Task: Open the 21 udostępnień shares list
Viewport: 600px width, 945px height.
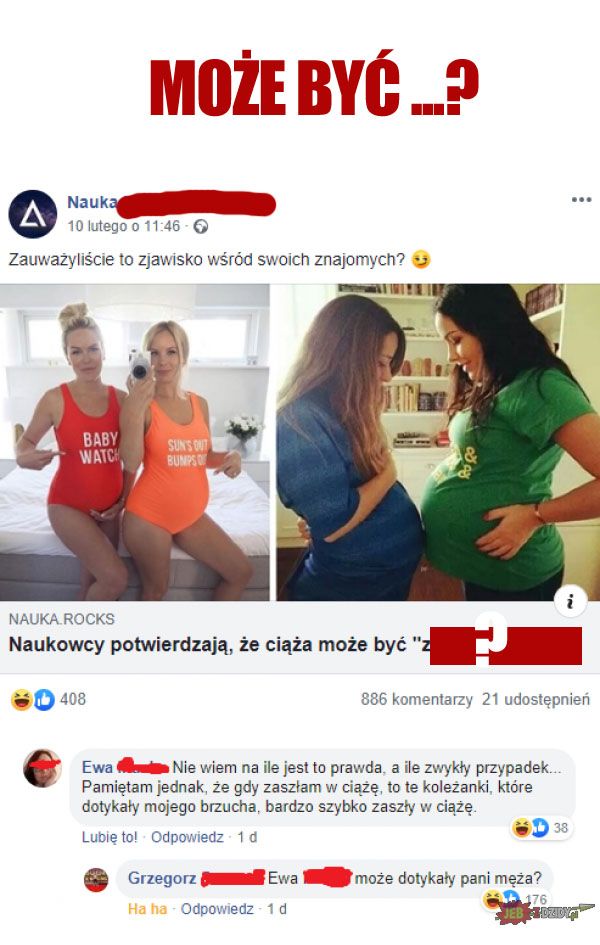Action: point(536,699)
